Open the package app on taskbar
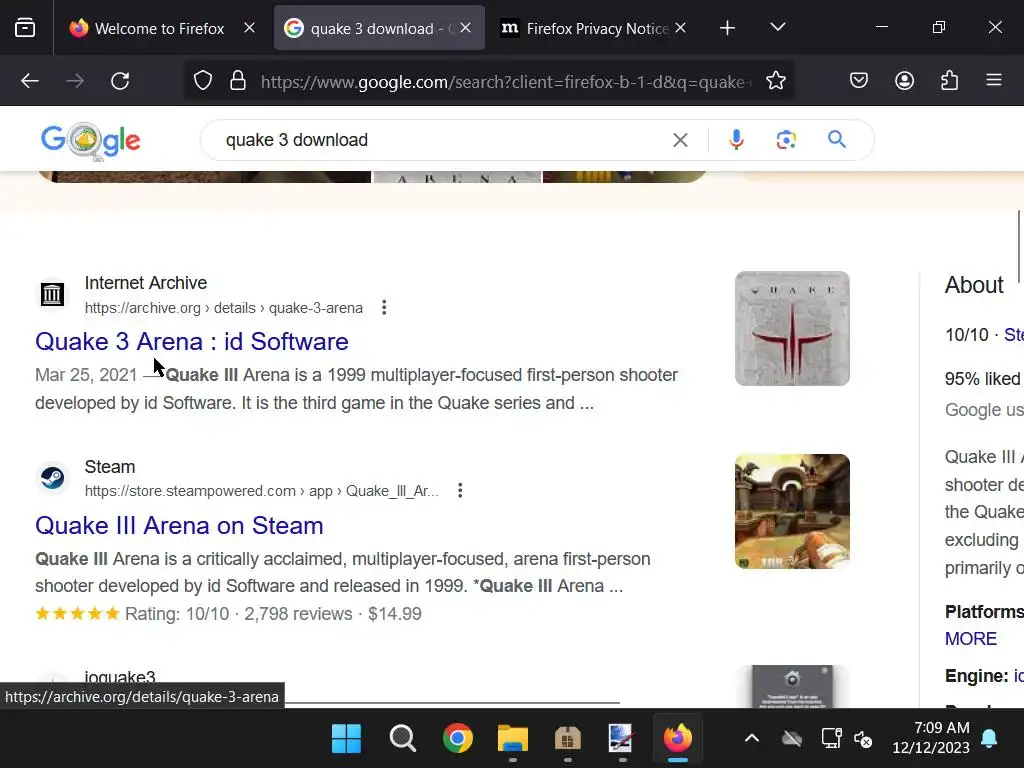 tap(568, 739)
